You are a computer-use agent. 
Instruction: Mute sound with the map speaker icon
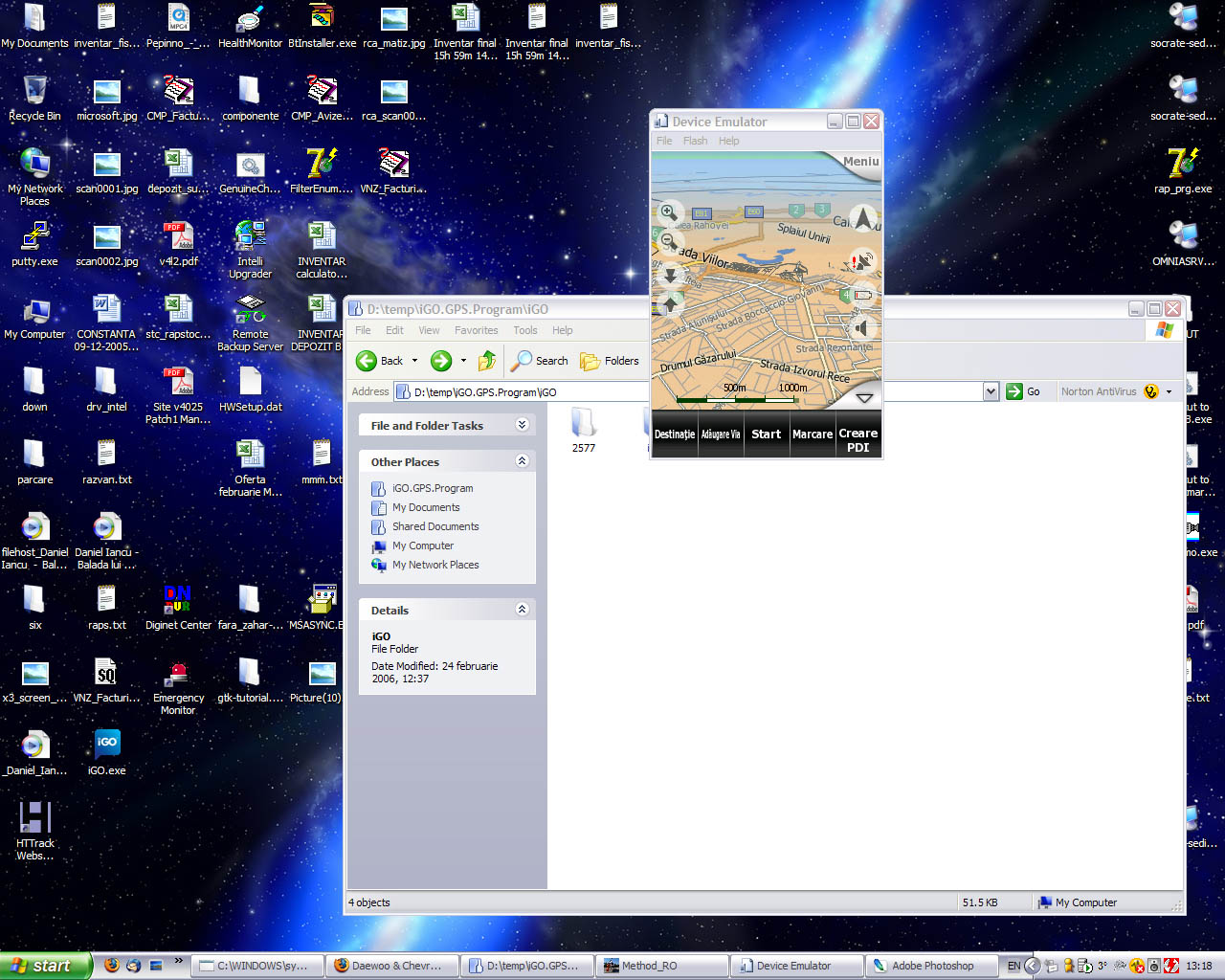[x=862, y=328]
